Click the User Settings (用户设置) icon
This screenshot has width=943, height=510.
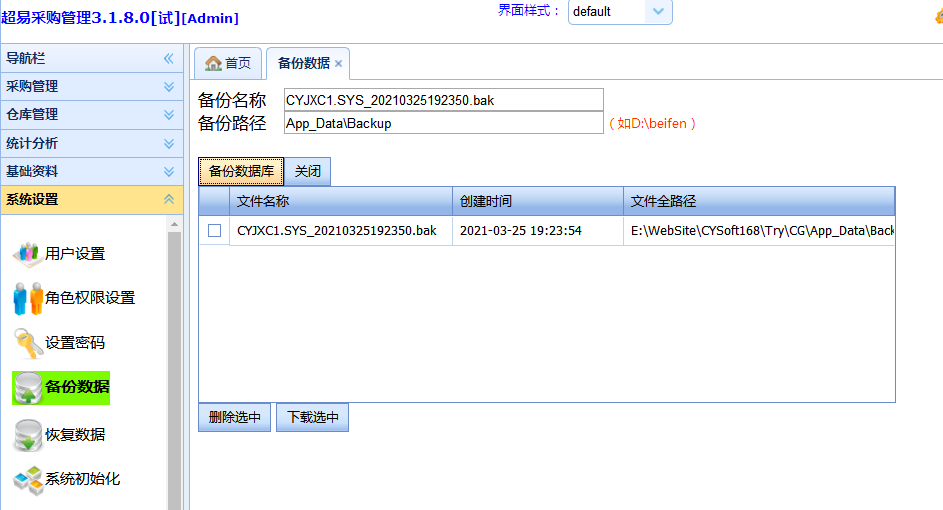27,254
